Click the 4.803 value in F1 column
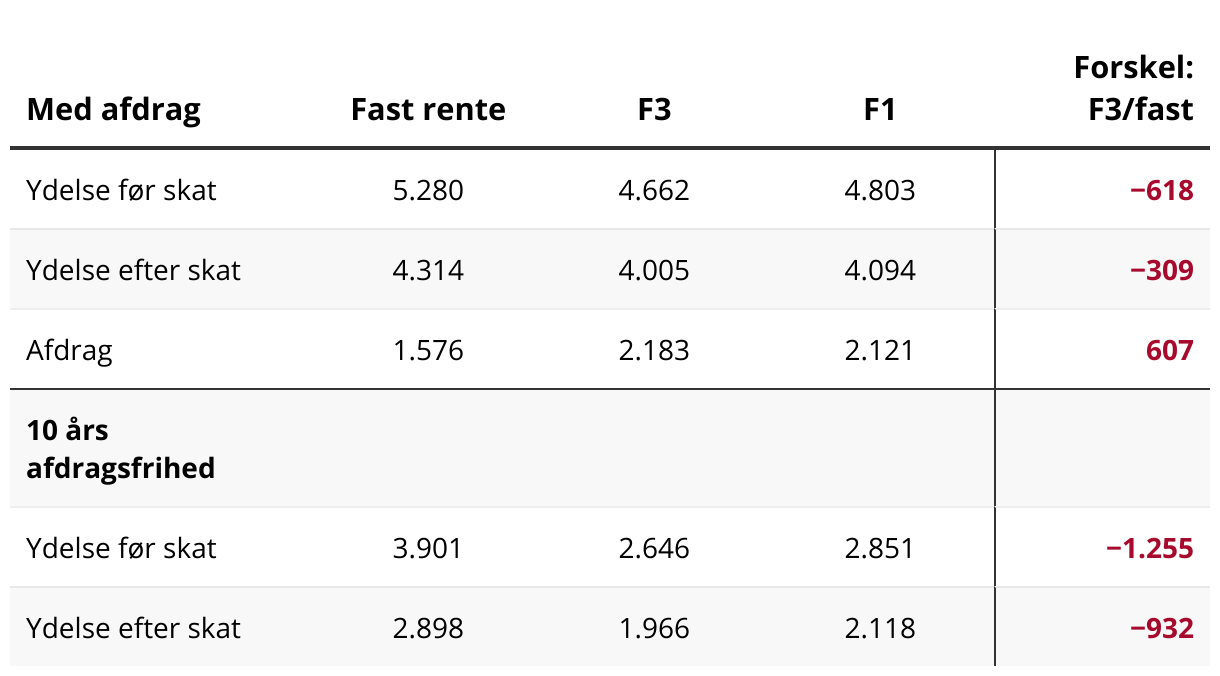Image resolution: width=1220 pixels, height=676 pixels. tap(879, 190)
